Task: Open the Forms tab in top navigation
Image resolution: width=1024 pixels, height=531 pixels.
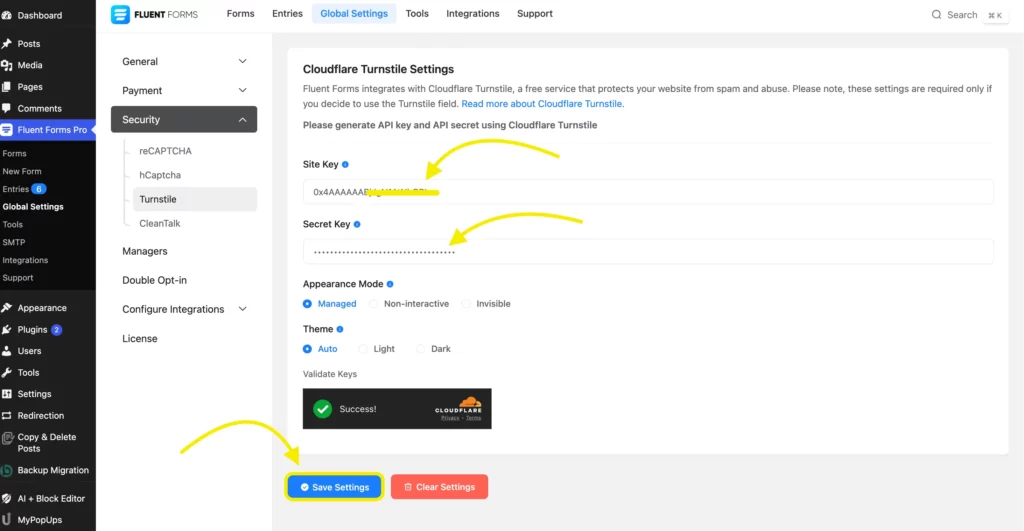Action: [240, 14]
